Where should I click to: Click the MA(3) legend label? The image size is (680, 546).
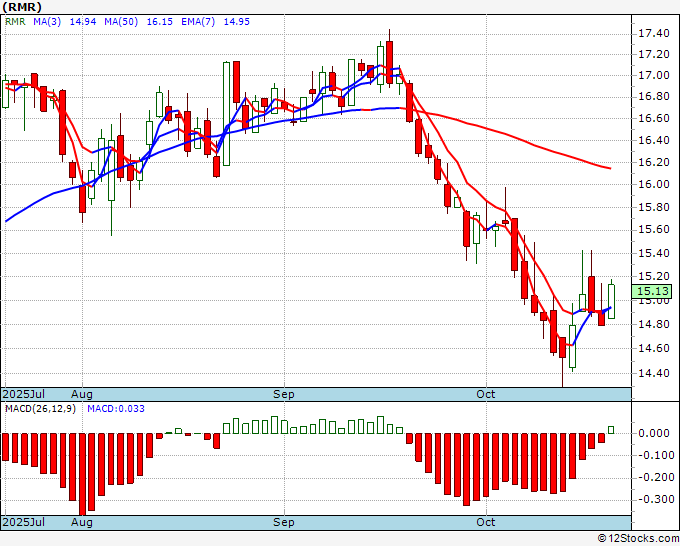click(x=47, y=22)
